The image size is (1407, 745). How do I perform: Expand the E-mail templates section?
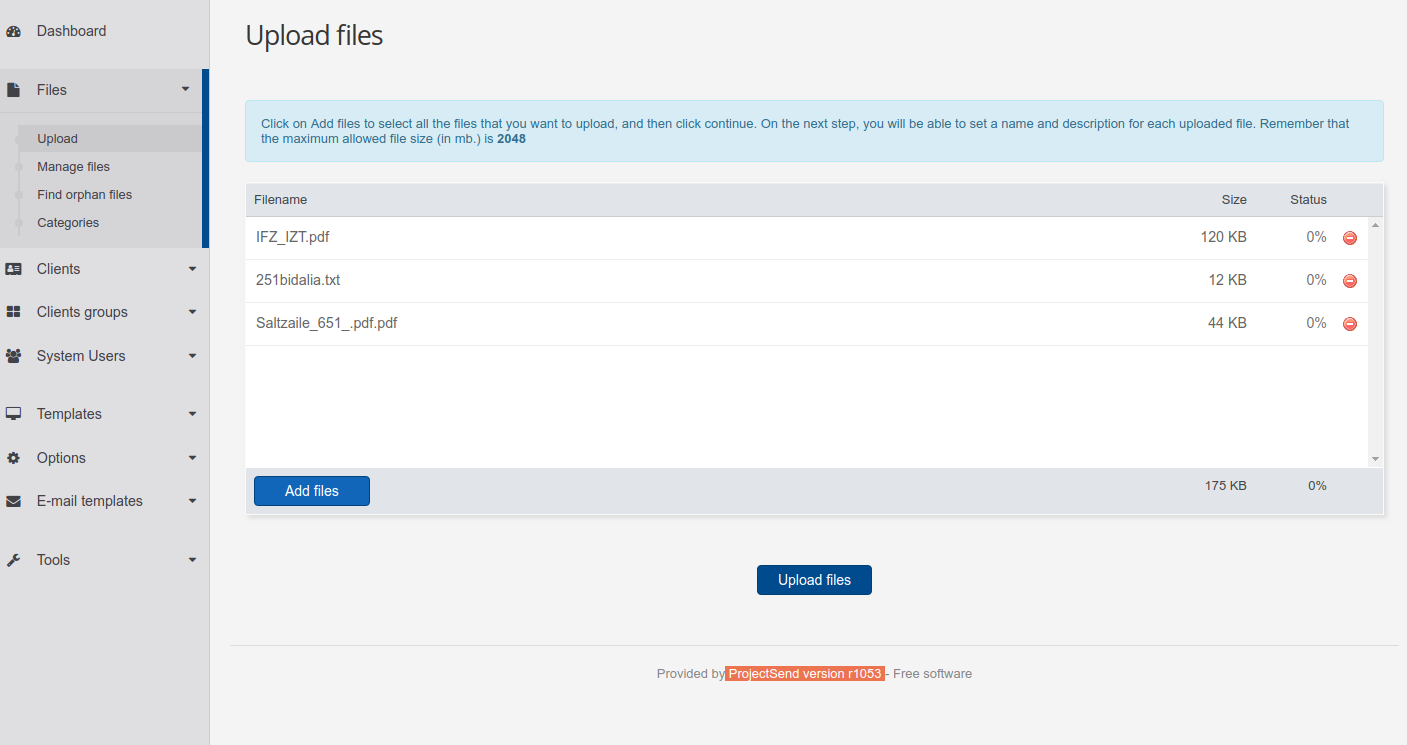(x=191, y=501)
